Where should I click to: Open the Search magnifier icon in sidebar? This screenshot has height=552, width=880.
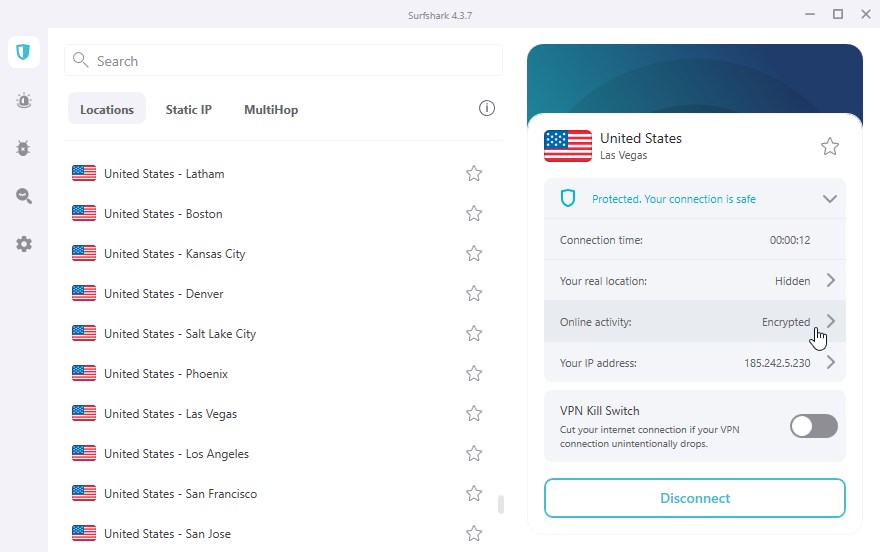[x=24, y=196]
